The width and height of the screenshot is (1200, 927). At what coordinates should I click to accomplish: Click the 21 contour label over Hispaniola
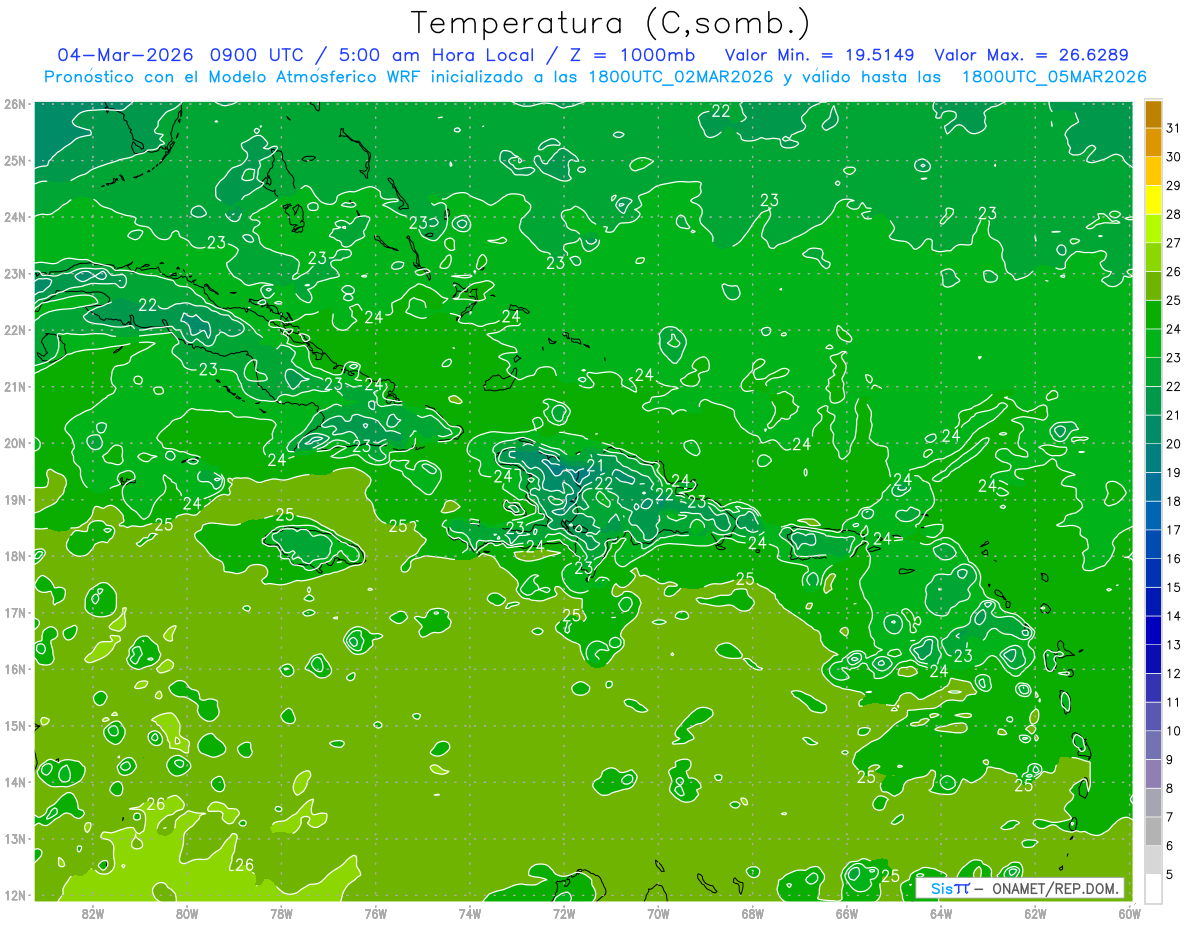[594, 465]
